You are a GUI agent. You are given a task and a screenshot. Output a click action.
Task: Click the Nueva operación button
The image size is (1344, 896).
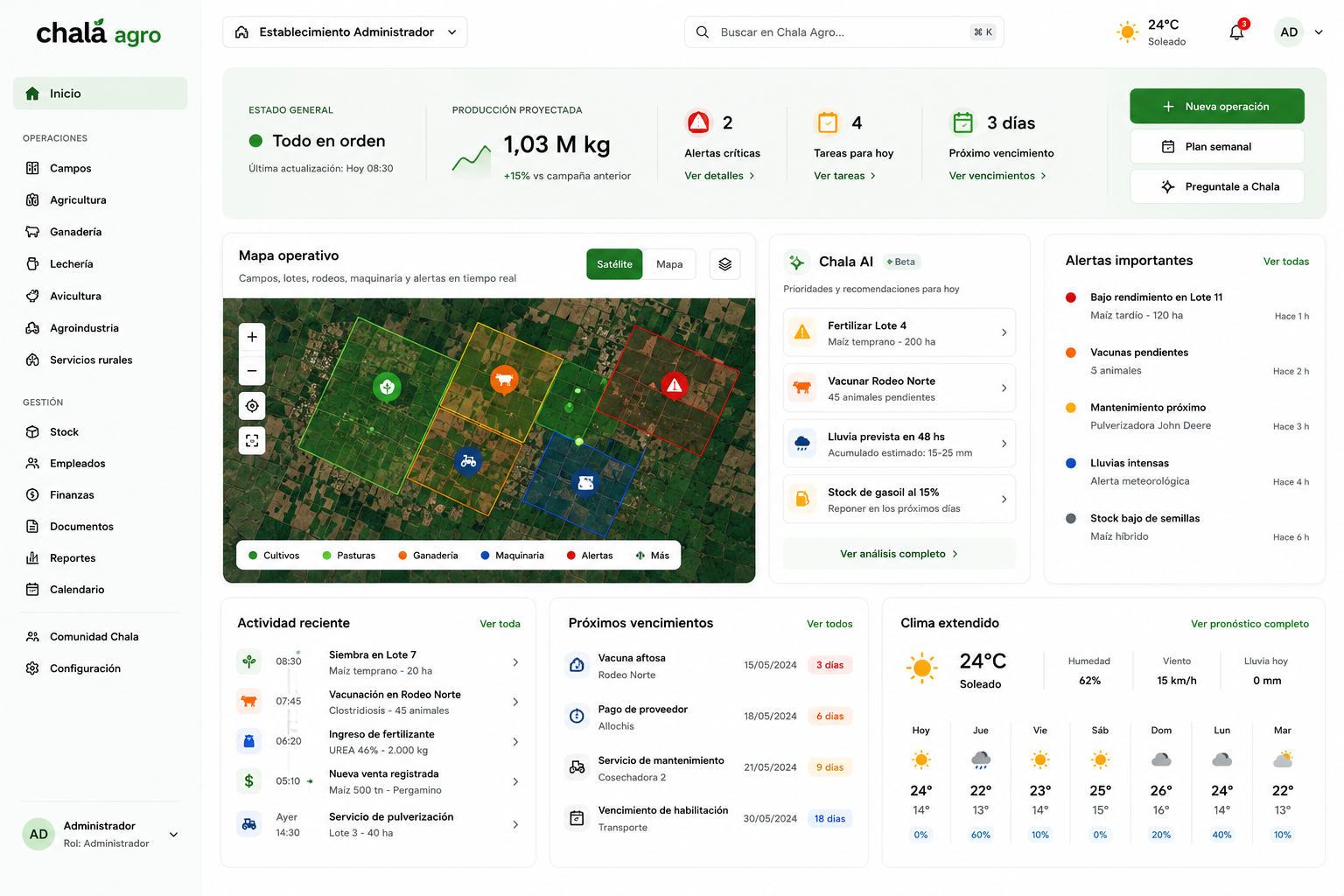point(1216,107)
